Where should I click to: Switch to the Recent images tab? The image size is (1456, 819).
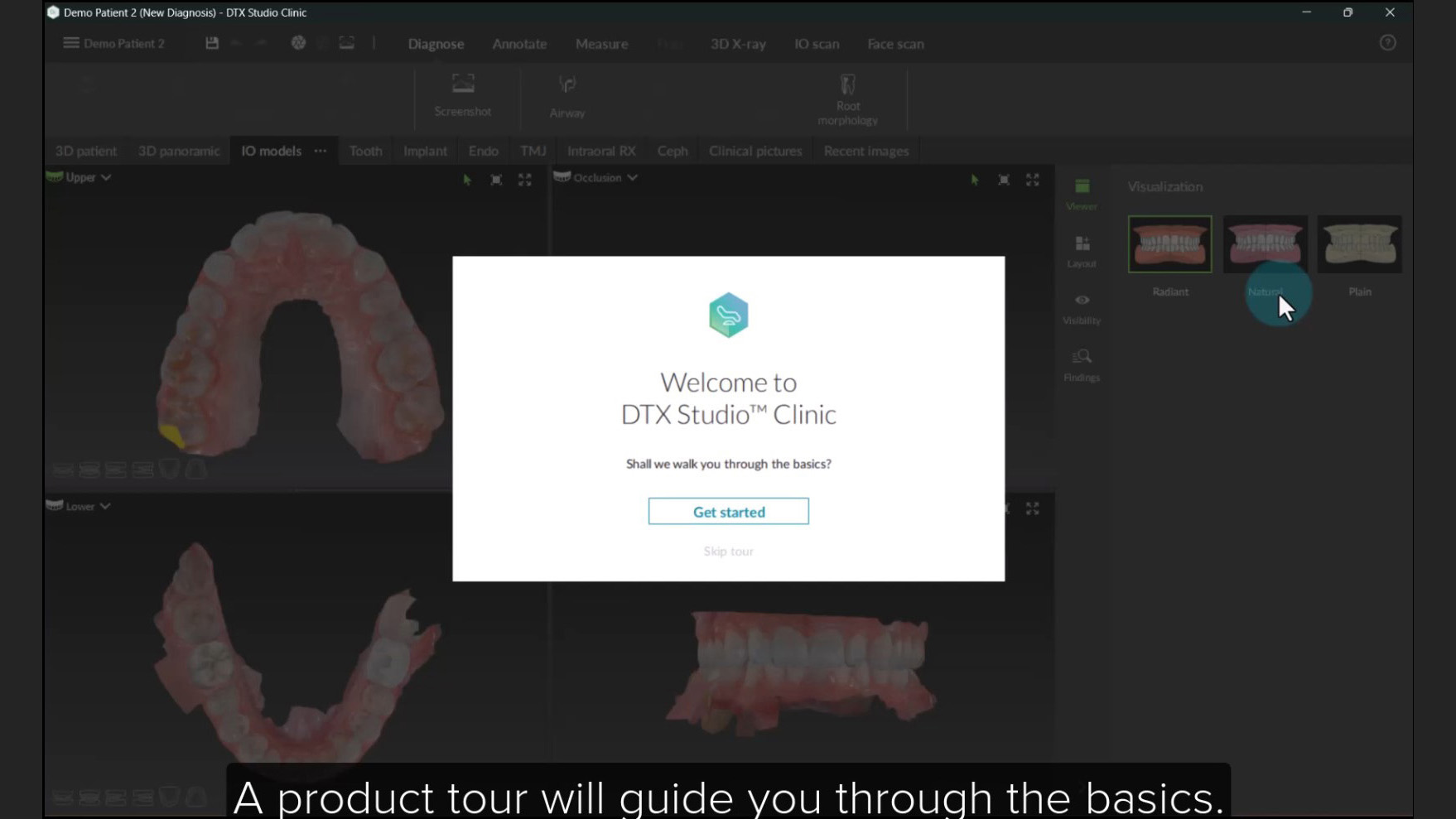(866, 151)
